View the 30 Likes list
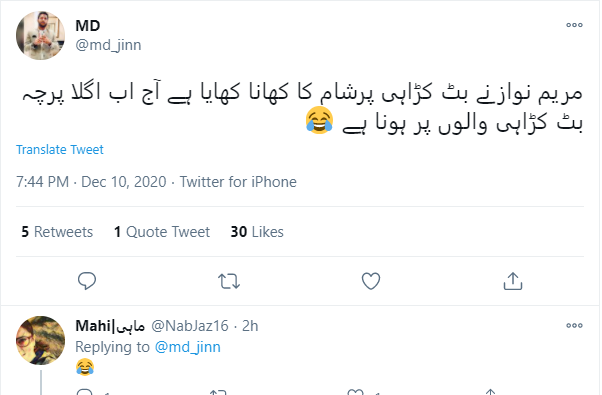 [x=257, y=232]
